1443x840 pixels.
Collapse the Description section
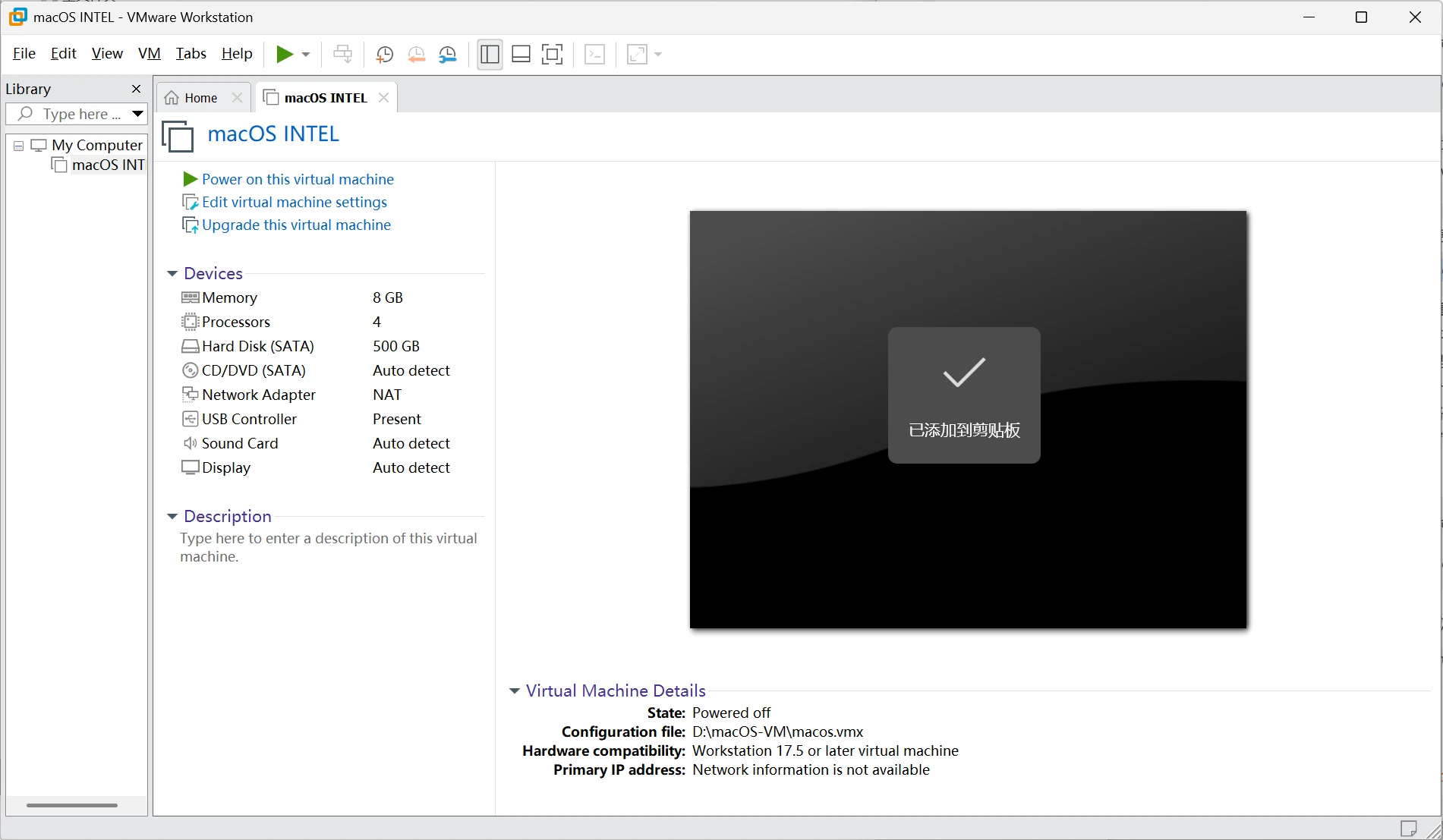pyautogui.click(x=172, y=516)
